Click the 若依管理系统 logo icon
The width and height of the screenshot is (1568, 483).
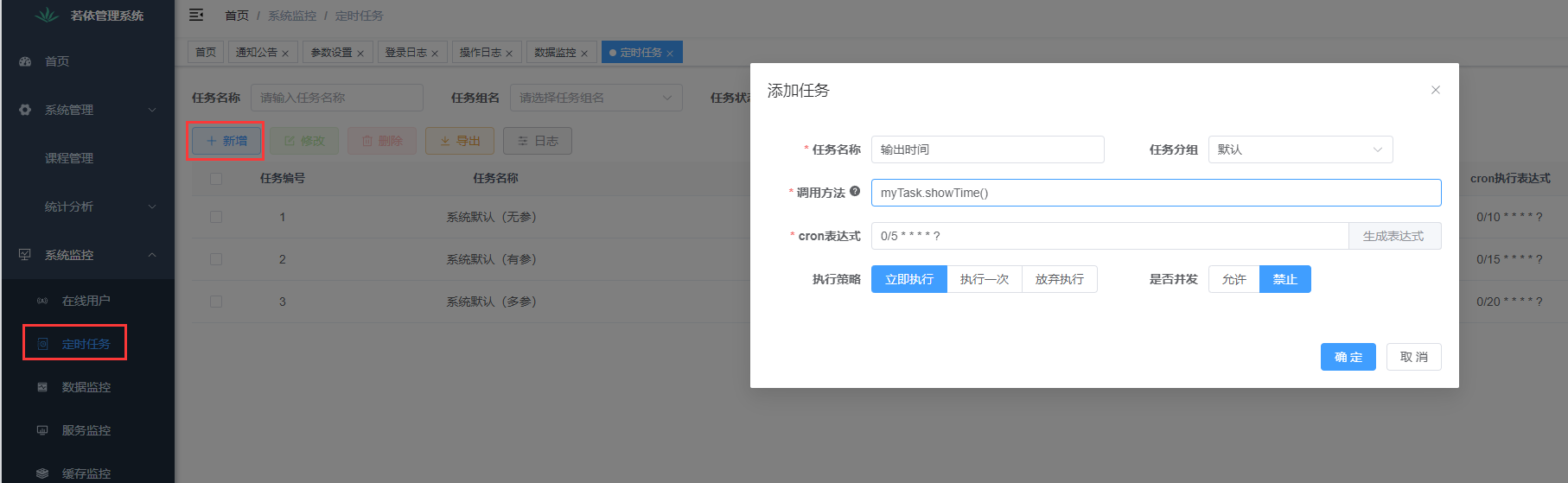pos(47,15)
